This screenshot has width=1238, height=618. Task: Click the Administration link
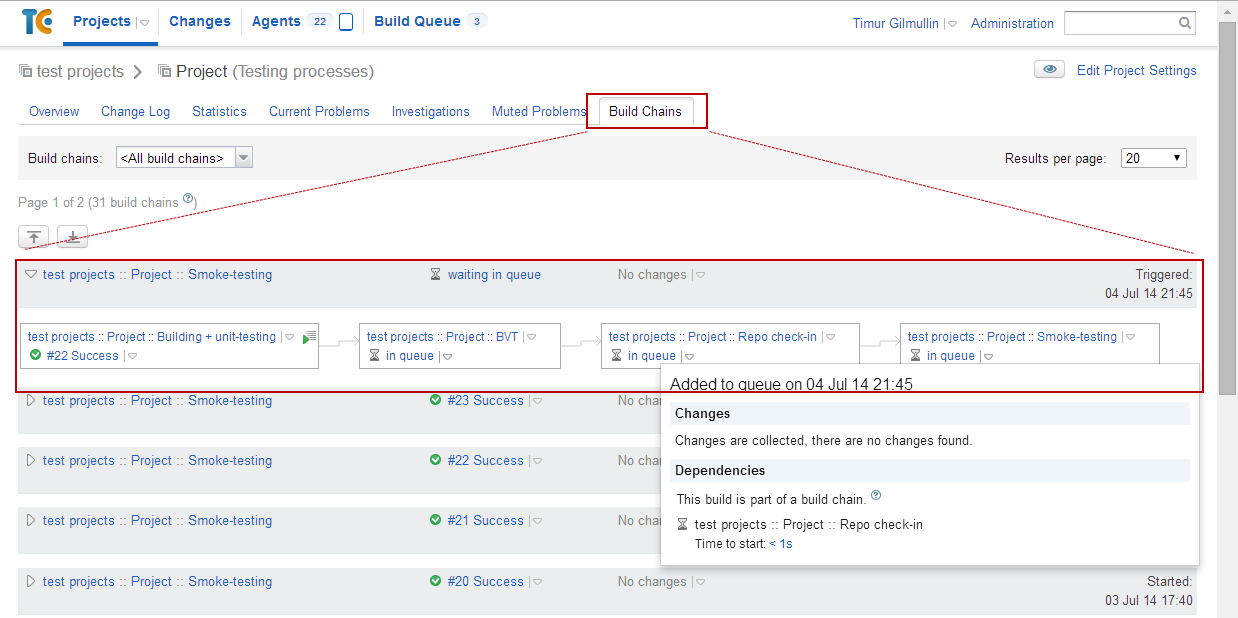tap(1012, 23)
